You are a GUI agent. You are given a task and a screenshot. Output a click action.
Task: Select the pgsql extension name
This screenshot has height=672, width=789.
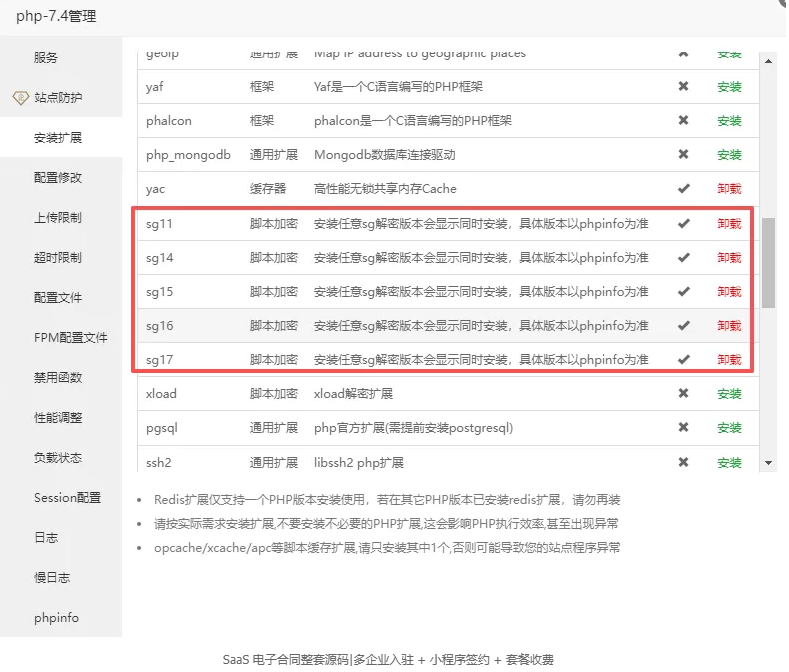click(162, 428)
